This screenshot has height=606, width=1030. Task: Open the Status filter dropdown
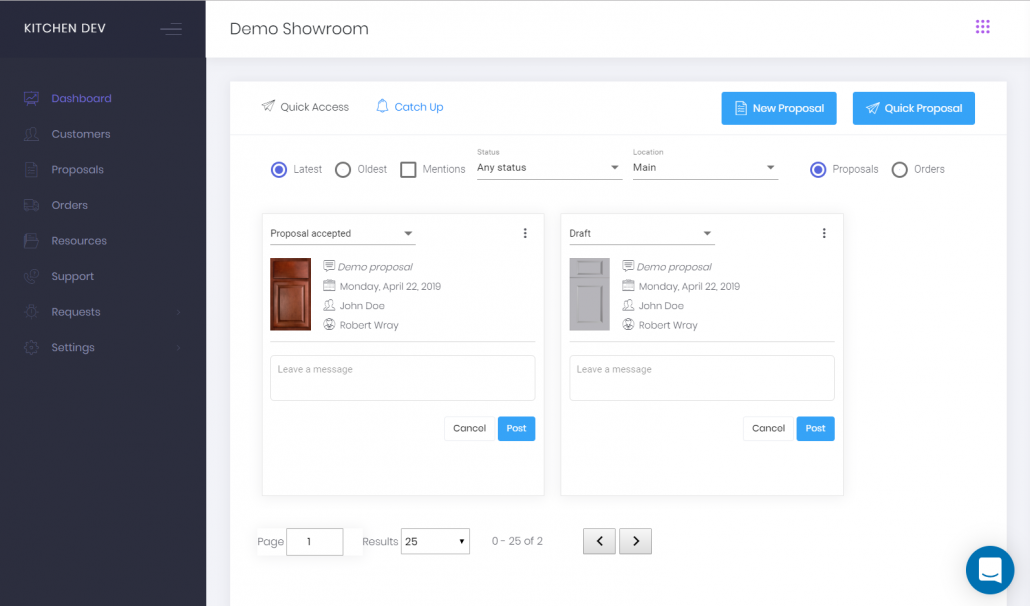[548, 166]
